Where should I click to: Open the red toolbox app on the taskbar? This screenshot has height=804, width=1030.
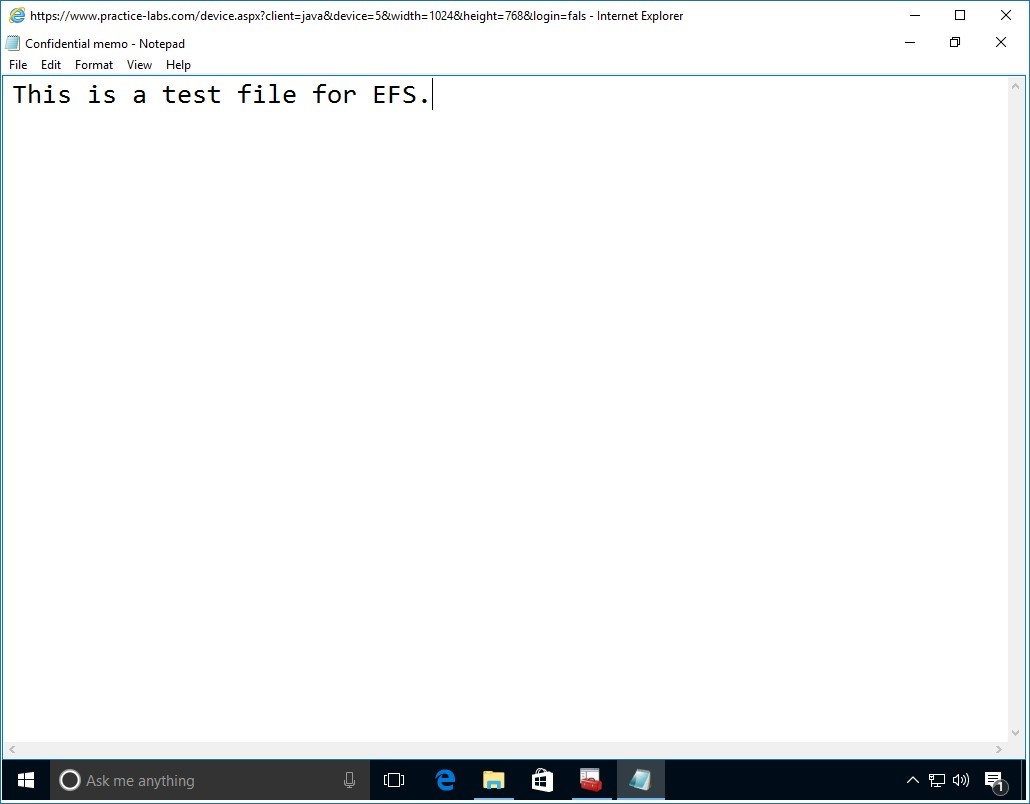(x=590, y=780)
